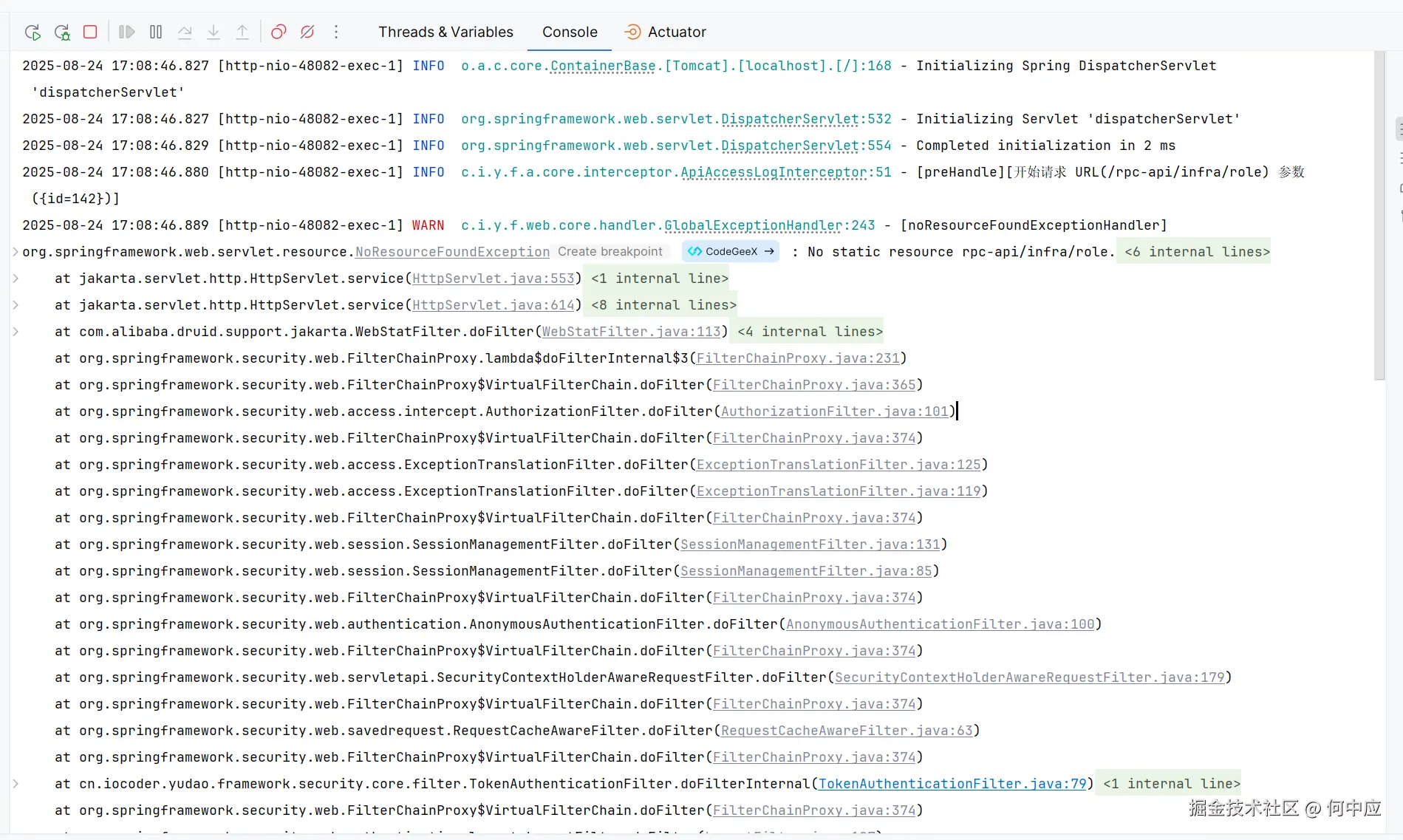
Task: Open the NoResourceFoundException class link
Action: pyautogui.click(x=452, y=252)
